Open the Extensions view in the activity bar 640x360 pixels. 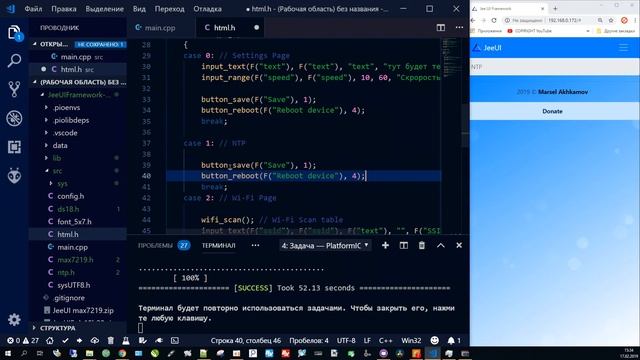14,147
